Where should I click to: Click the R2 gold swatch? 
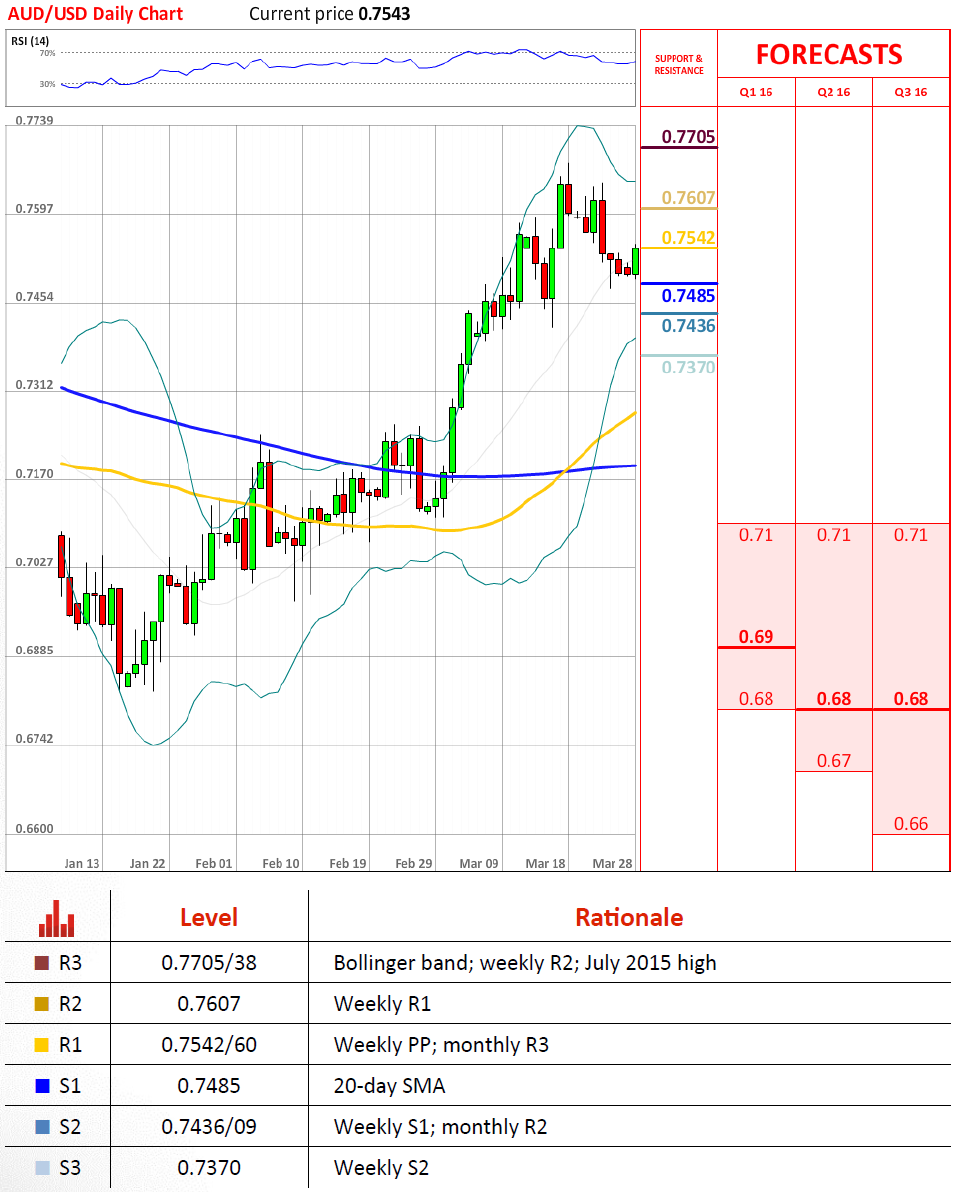pos(43,1003)
